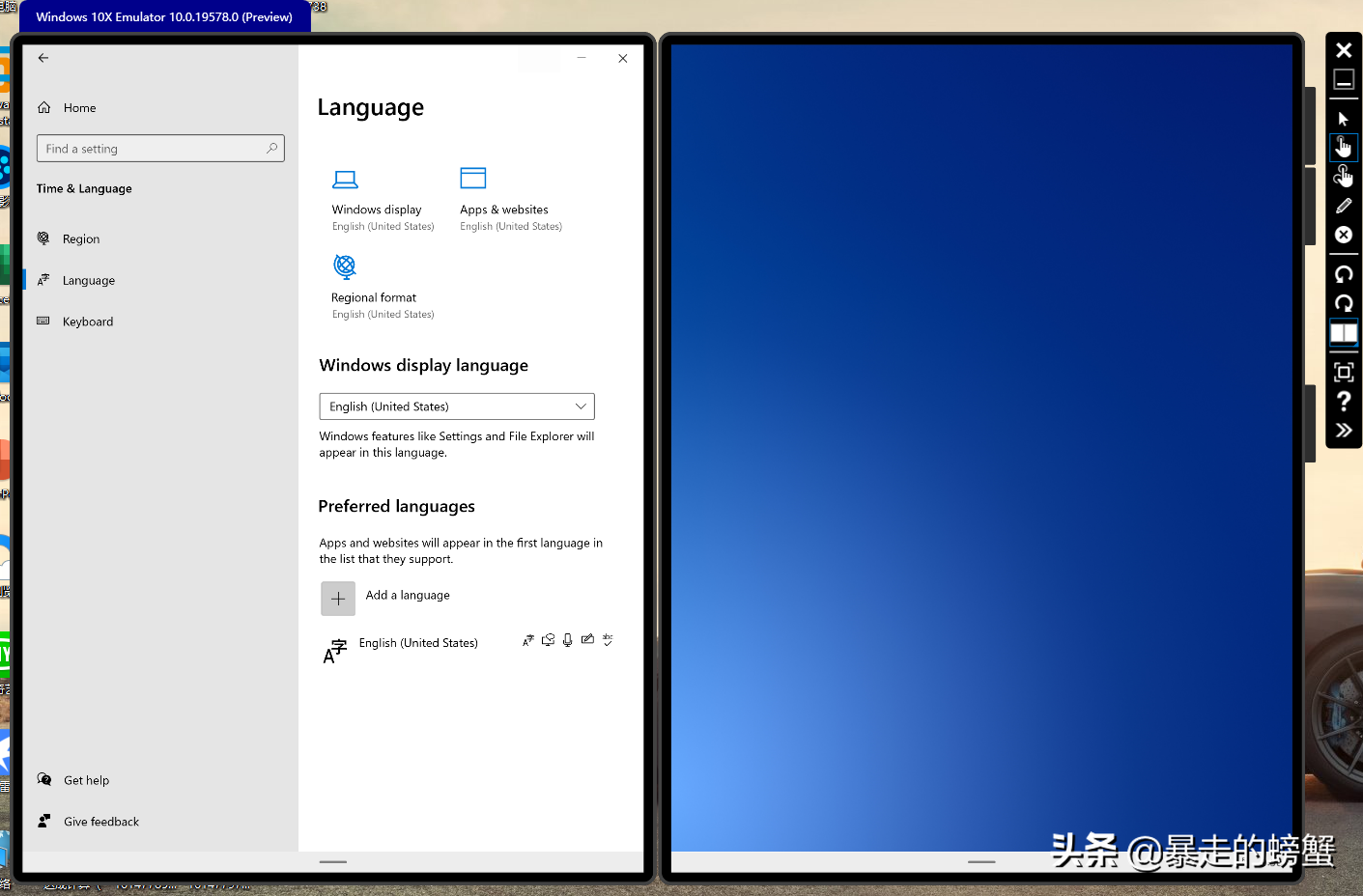
Task: Click the right screen bottom gesture bar
Action: (981, 861)
